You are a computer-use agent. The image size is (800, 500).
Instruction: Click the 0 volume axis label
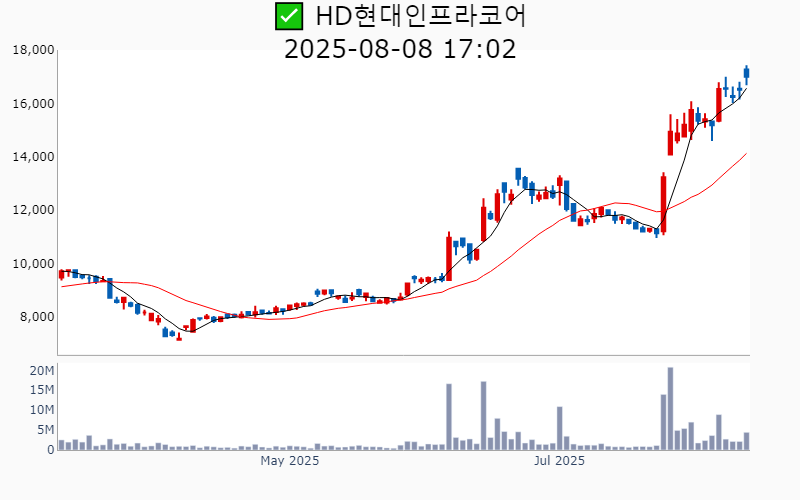[x=51, y=450]
